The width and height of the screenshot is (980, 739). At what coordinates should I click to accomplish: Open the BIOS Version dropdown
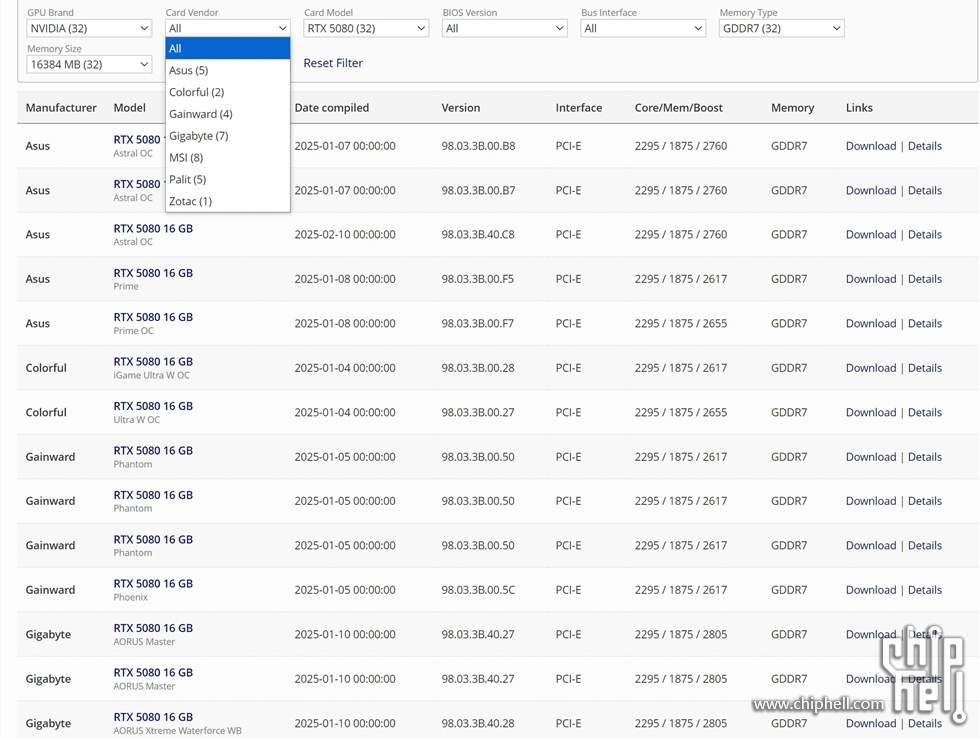pos(504,28)
